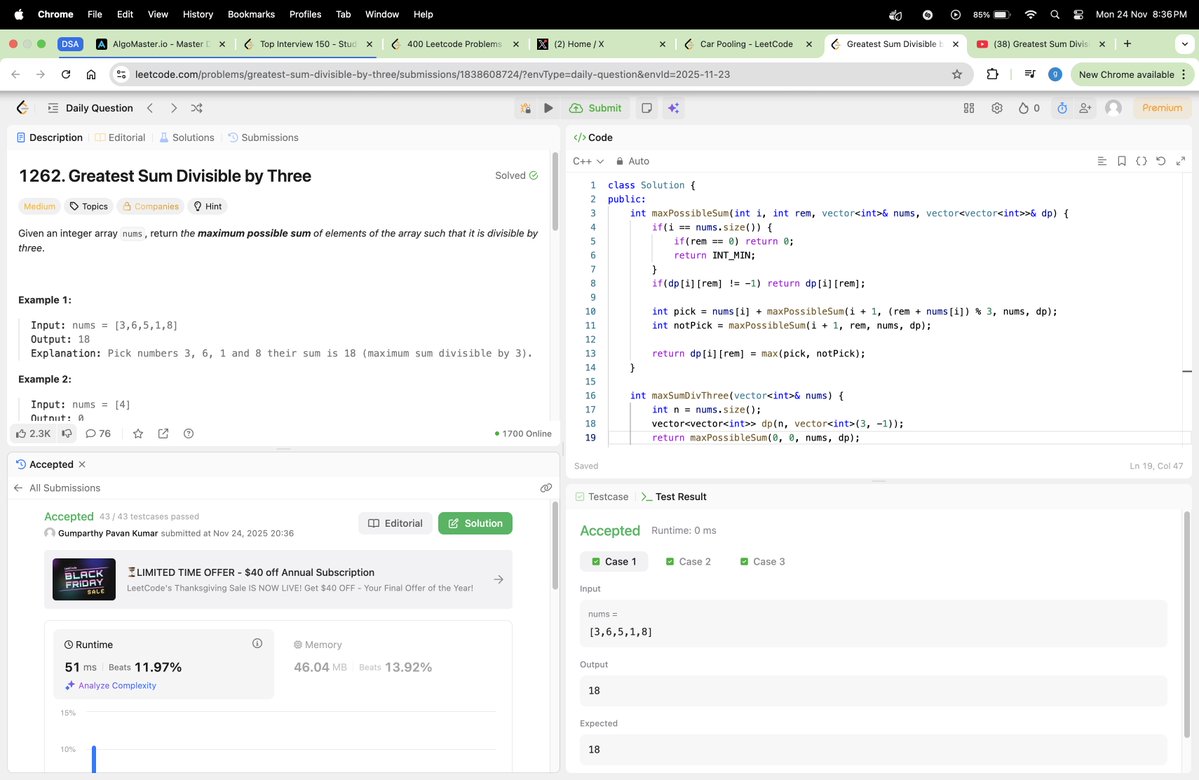Open the problem shuffle/random icon
The width and height of the screenshot is (1199, 780).
pos(196,108)
